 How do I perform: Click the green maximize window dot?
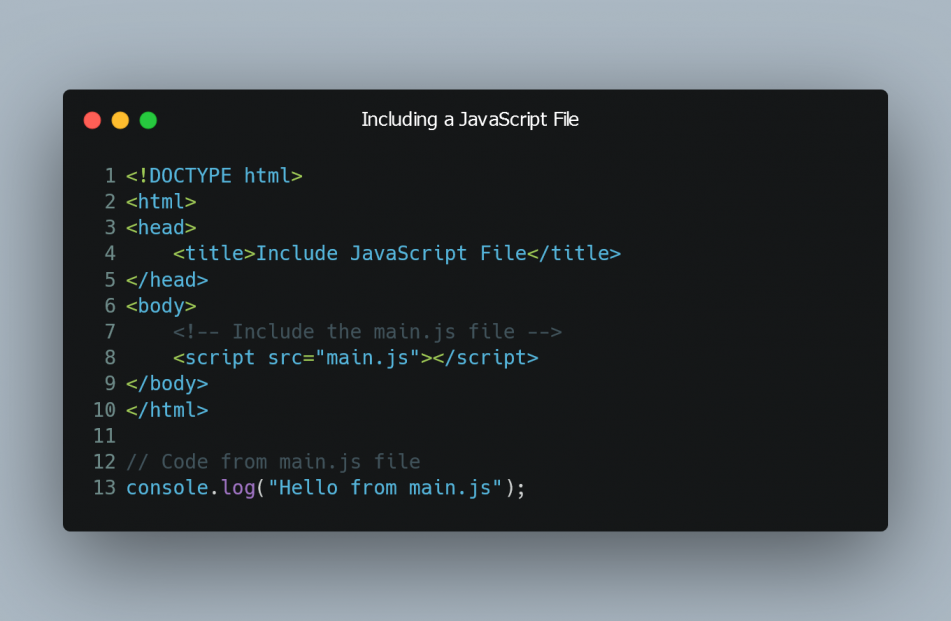point(148,120)
